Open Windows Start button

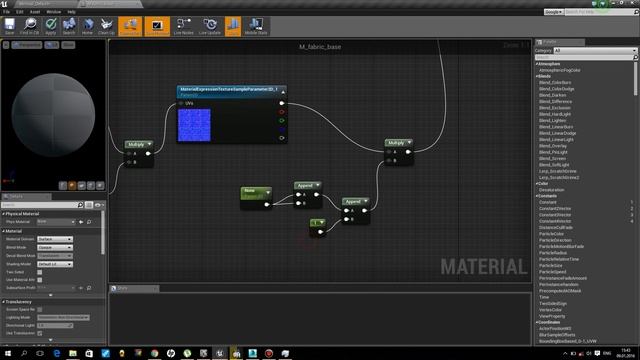[7, 353]
